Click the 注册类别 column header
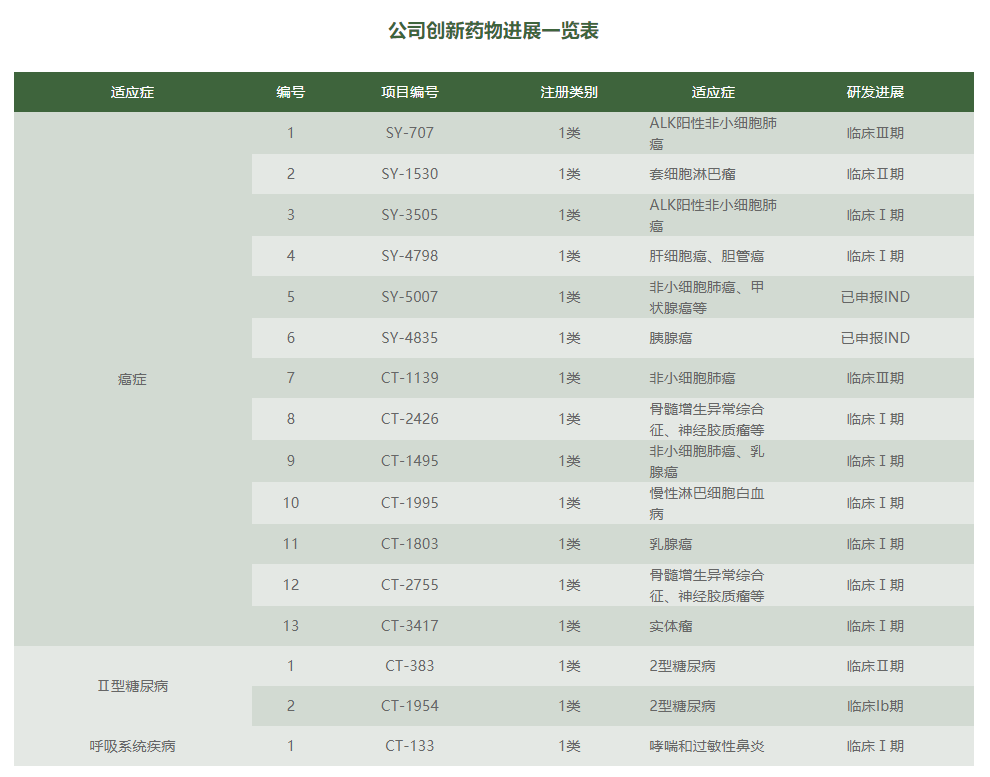Viewport: 990px width, 777px height. 569,92
